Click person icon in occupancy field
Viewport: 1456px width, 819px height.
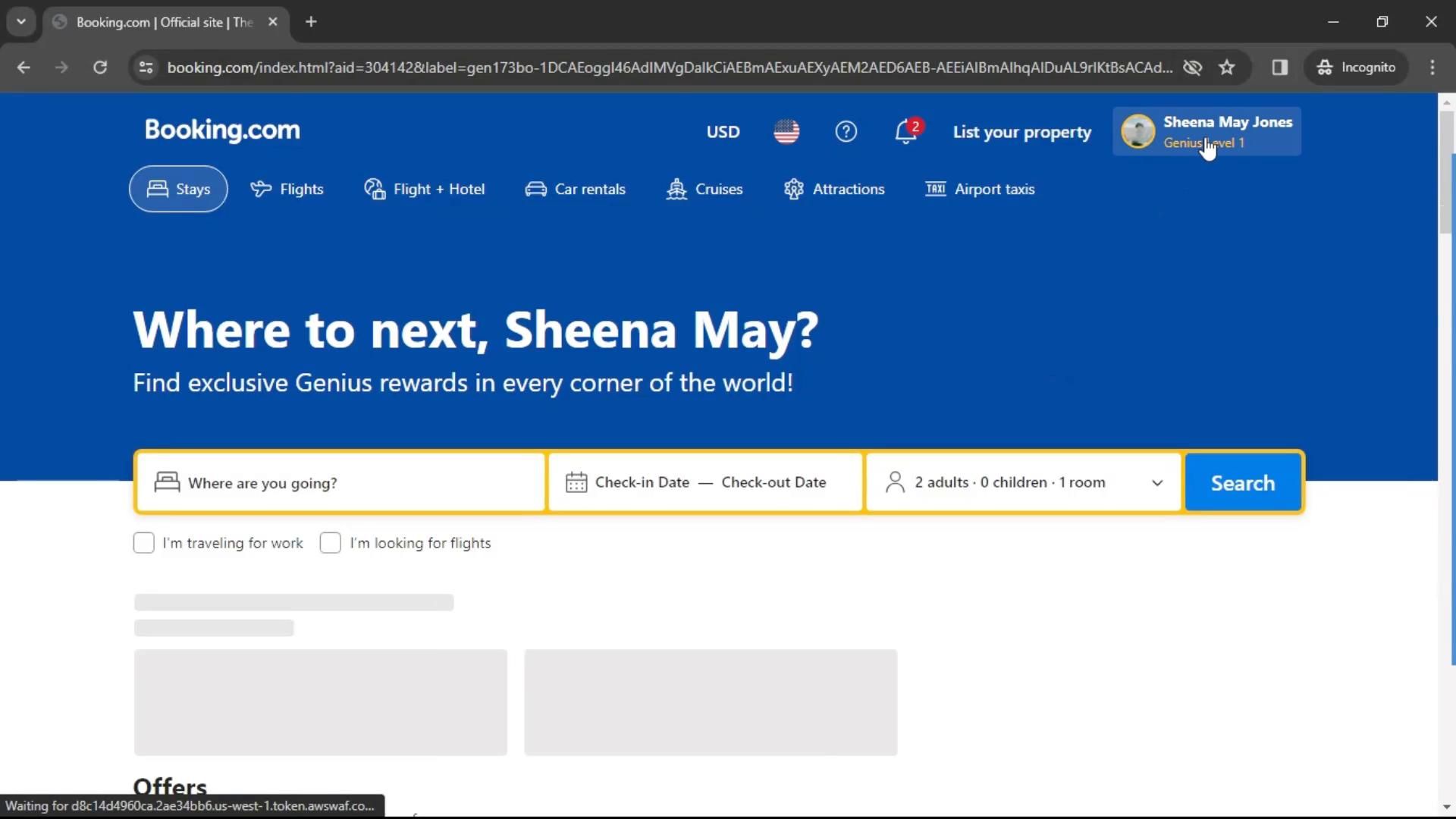[x=895, y=482]
